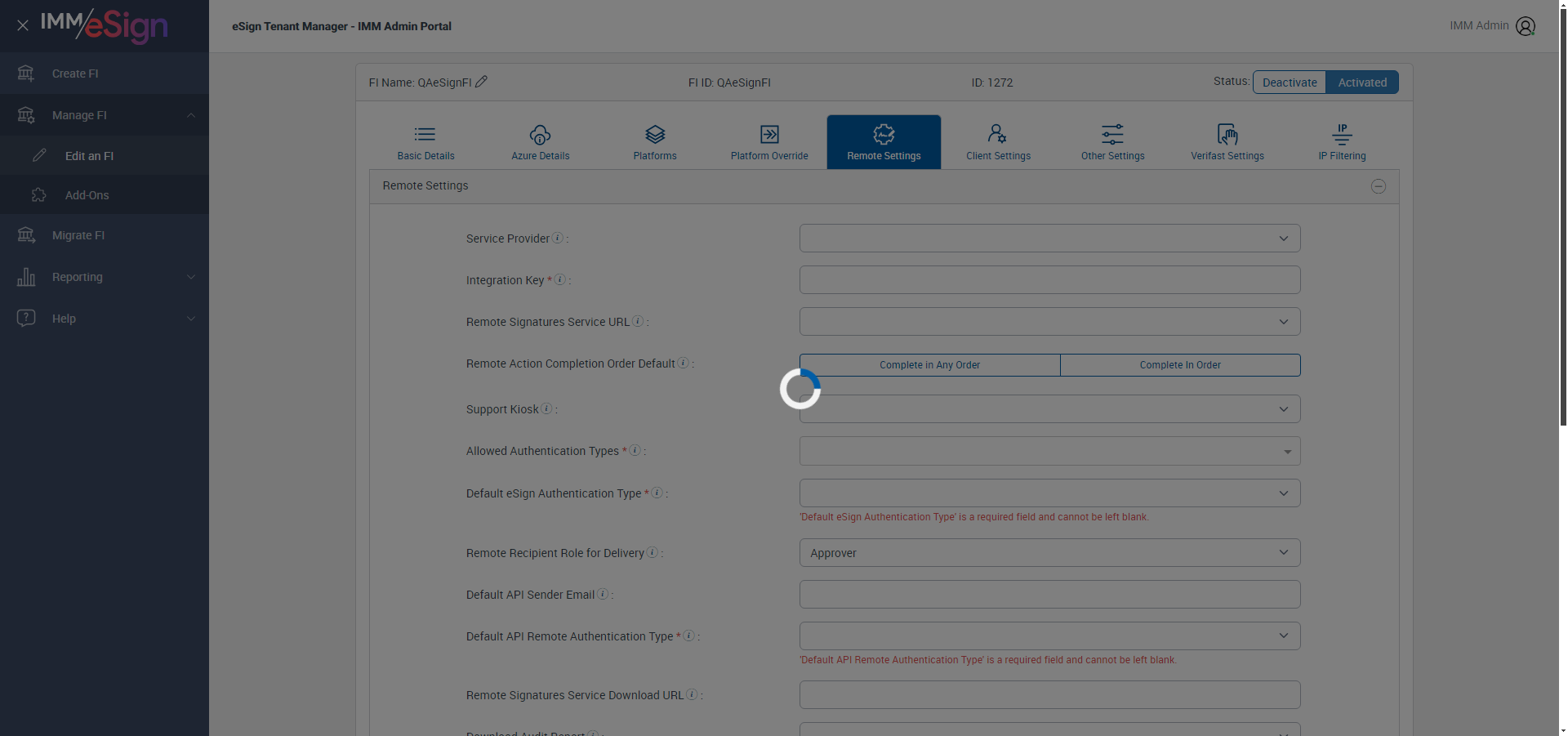This screenshot has height=736, width=1568.
Task: Expand the Help sidebar section
Action: (x=191, y=319)
